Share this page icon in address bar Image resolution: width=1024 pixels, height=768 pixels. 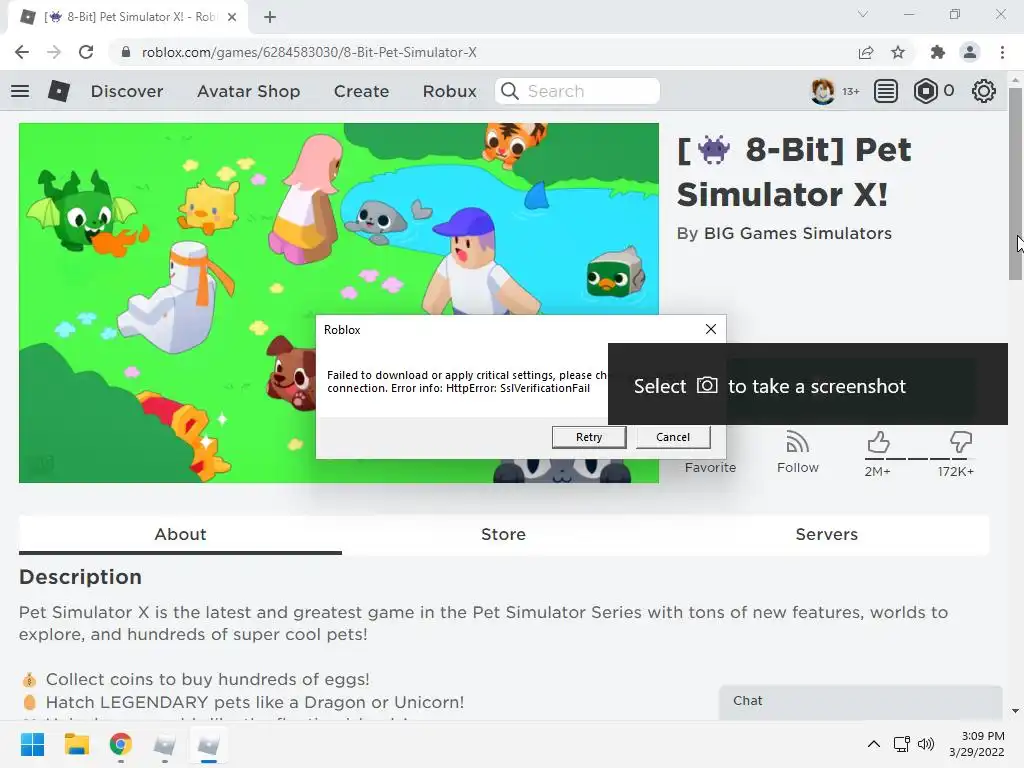coord(866,52)
